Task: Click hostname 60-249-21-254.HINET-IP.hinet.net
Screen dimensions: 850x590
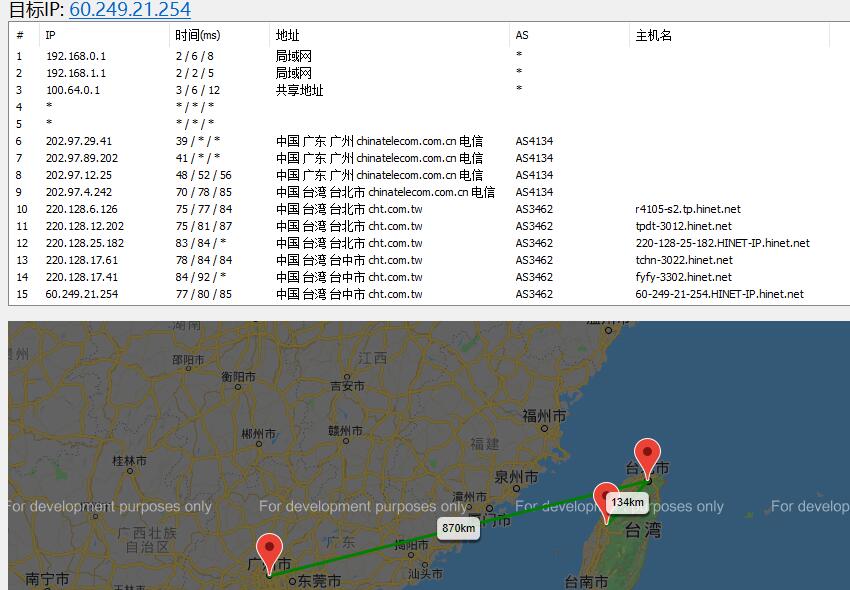Action: coord(719,294)
